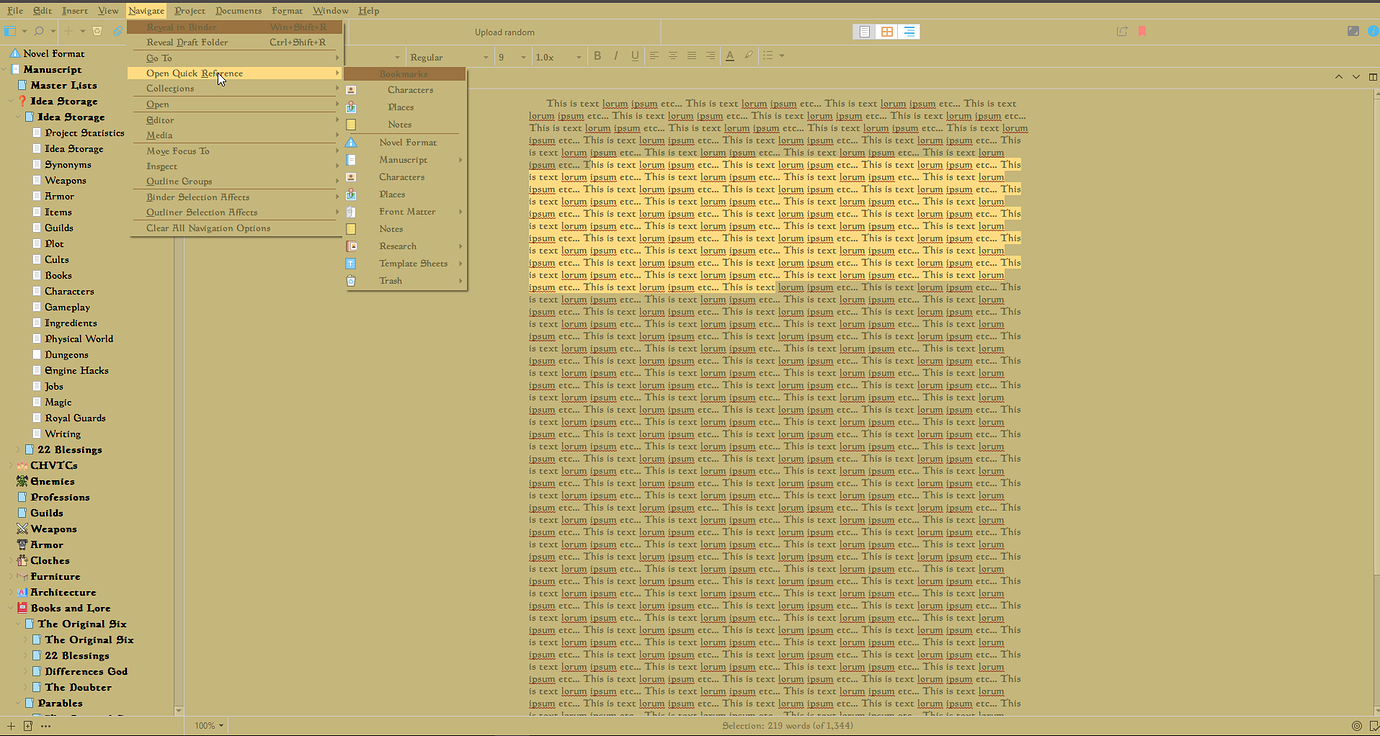
Task: Click the text color A swatch in format bar
Action: (730, 56)
